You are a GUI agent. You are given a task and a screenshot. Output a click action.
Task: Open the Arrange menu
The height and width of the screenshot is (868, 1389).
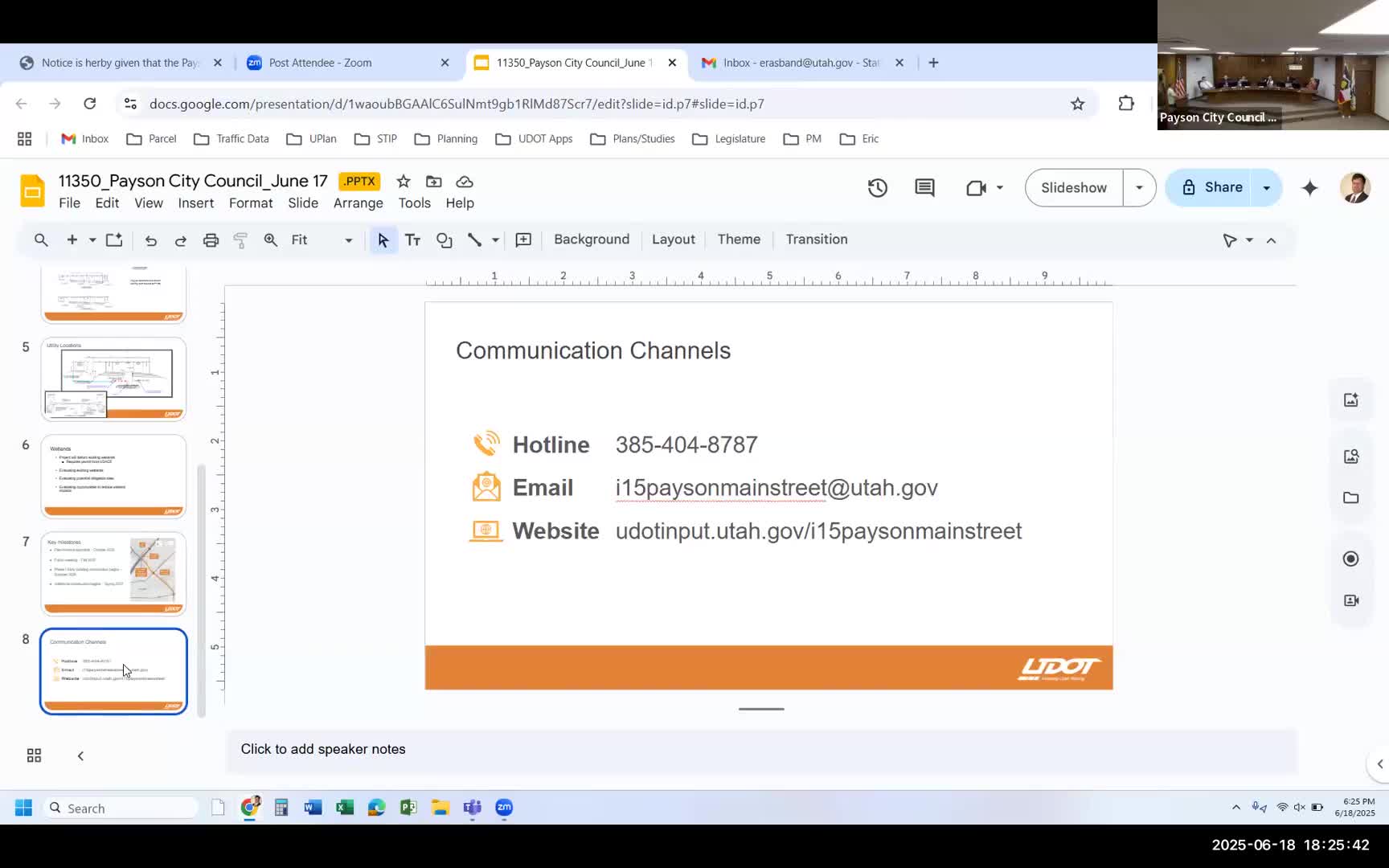click(358, 203)
